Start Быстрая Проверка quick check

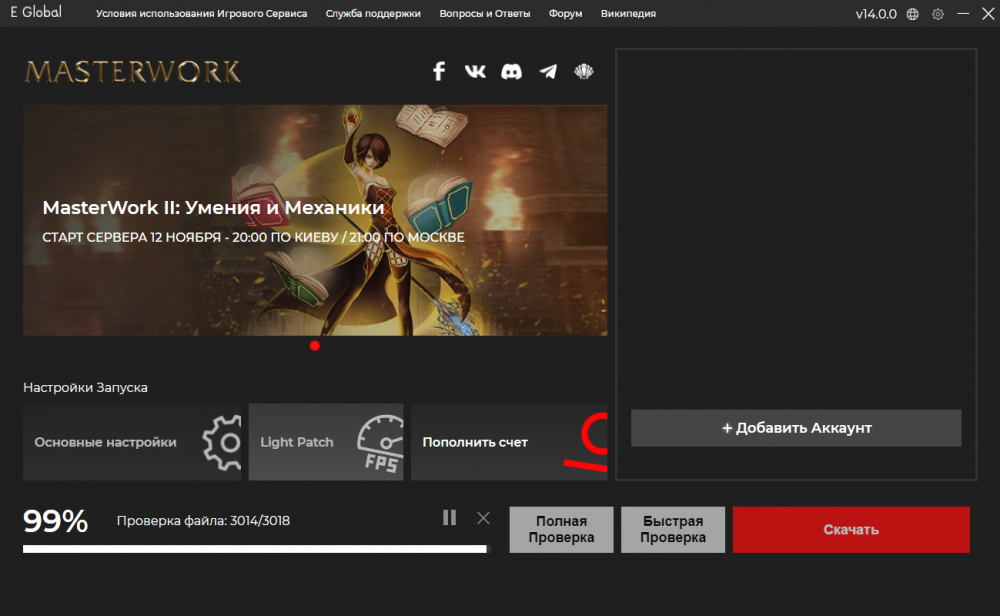point(672,530)
